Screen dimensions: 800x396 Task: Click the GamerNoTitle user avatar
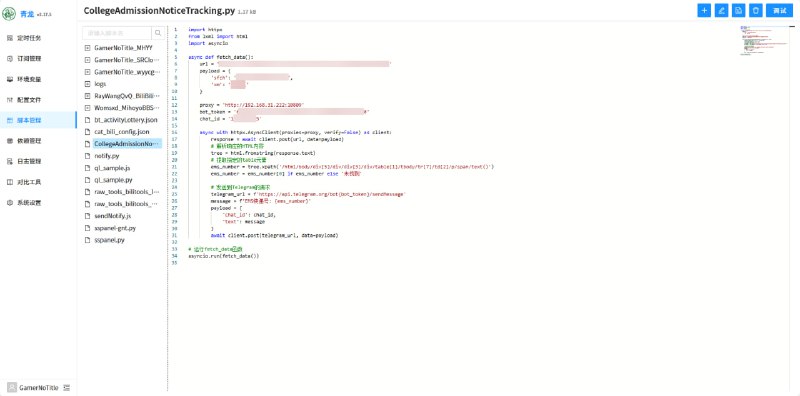pos(11,387)
